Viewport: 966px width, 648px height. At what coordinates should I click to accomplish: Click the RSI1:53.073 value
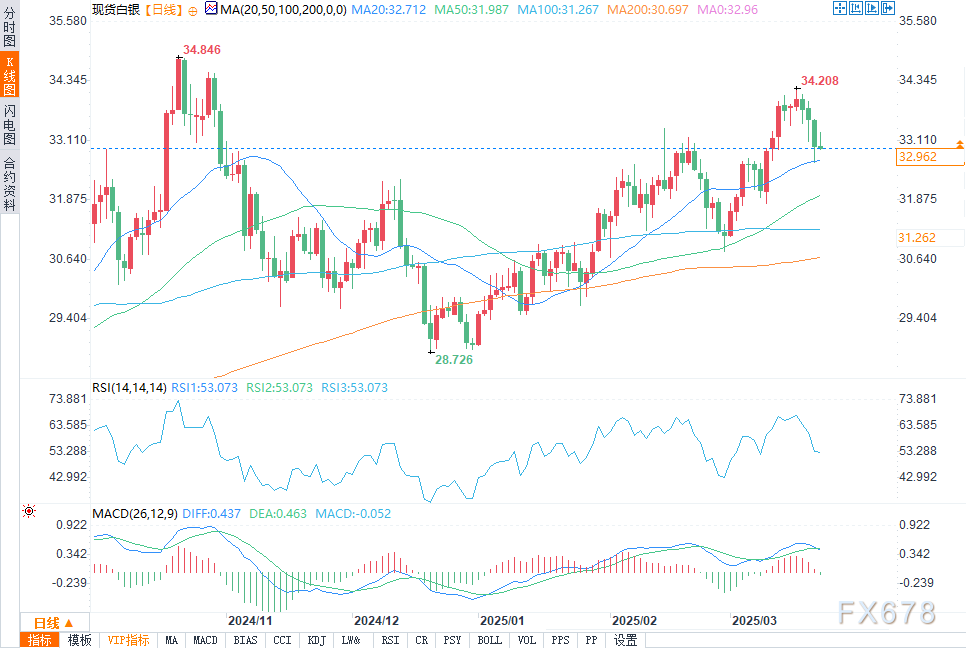204,387
